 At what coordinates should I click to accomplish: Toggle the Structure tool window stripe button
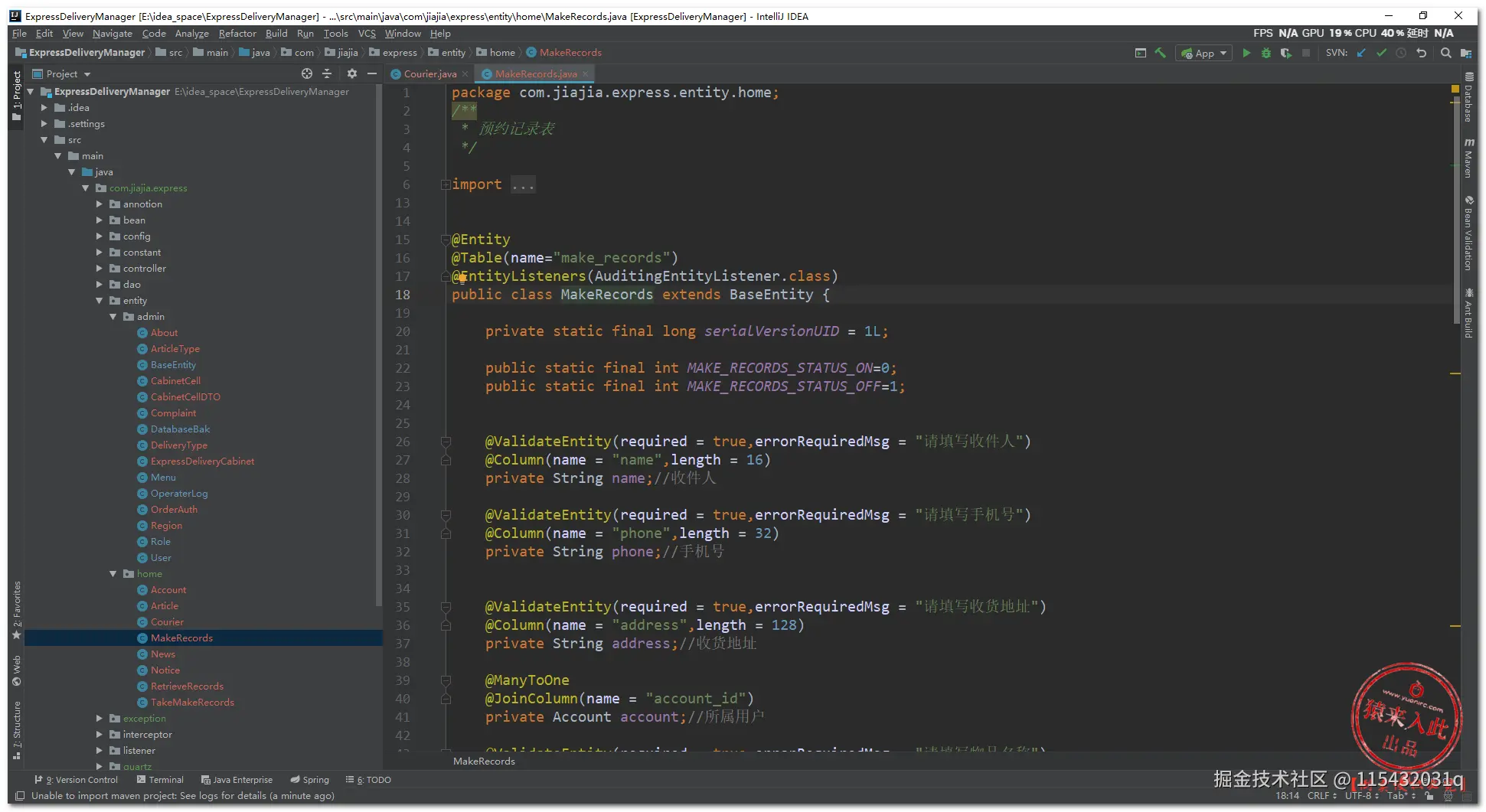coord(16,729)
